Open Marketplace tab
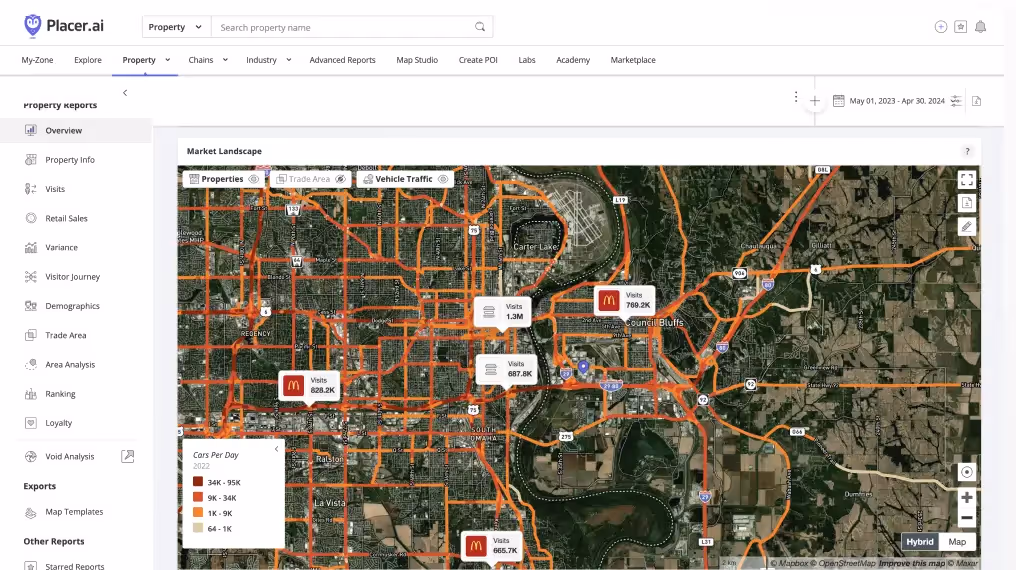This screenshot has height=570, width=1016. [633, 60]
